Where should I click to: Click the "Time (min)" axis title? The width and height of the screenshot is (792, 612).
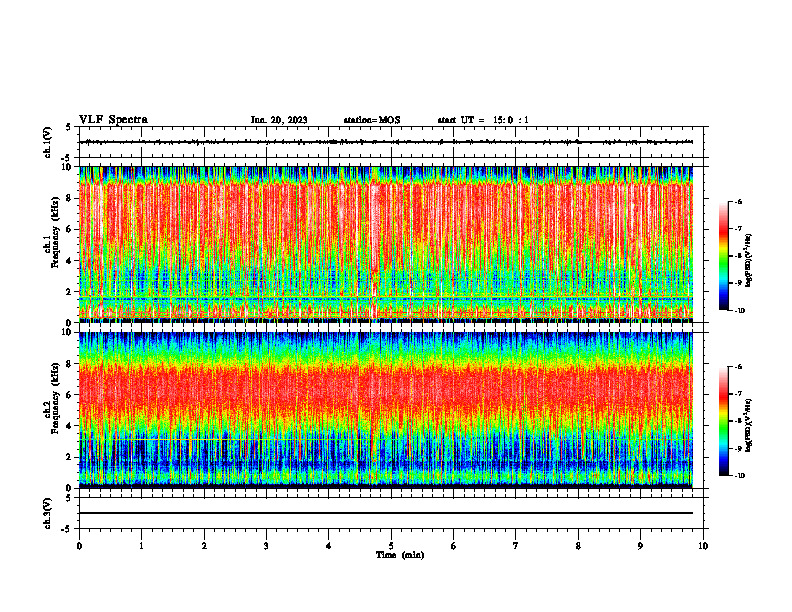[x=400, y=555]
